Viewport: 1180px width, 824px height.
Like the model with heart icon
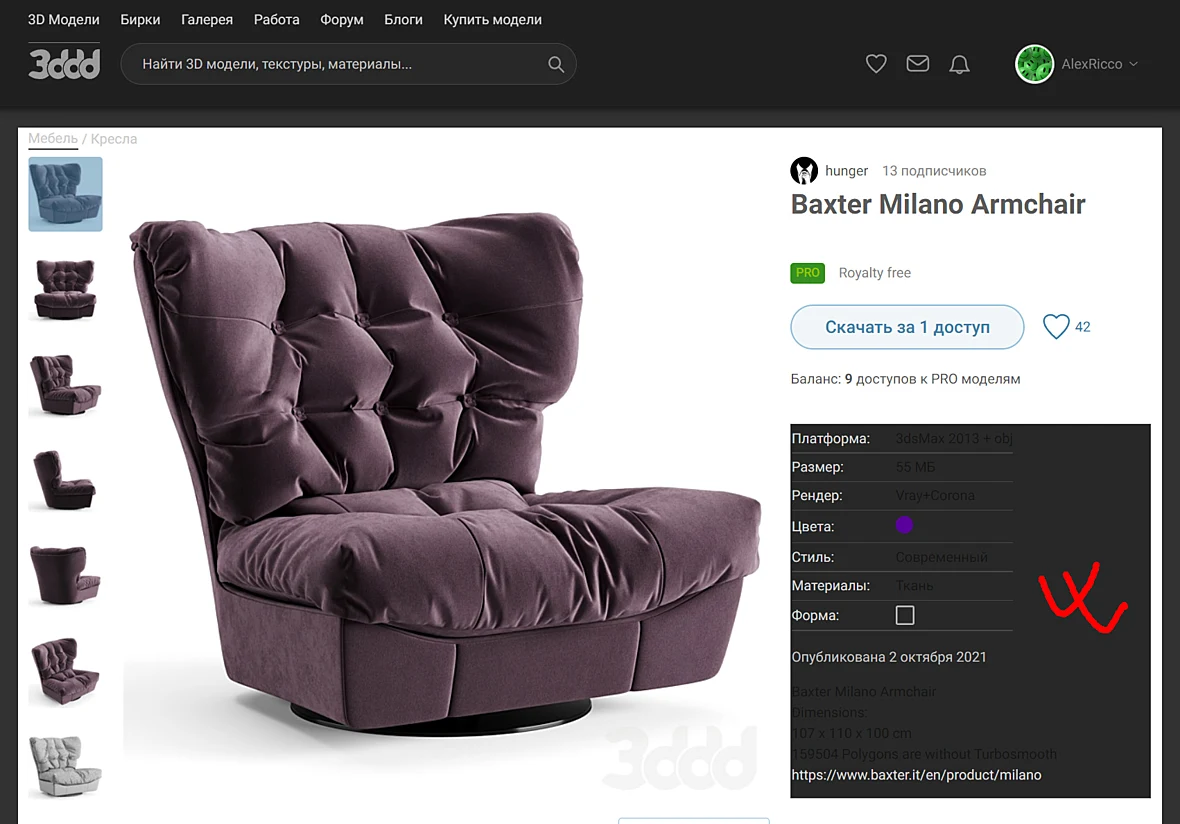click(x=1056, y=327)
